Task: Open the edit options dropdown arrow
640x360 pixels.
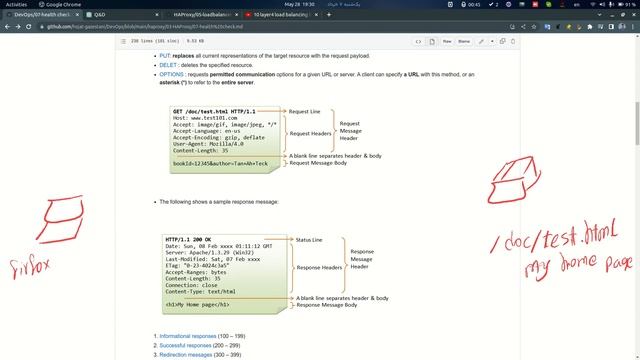Action: pos(492,41)
